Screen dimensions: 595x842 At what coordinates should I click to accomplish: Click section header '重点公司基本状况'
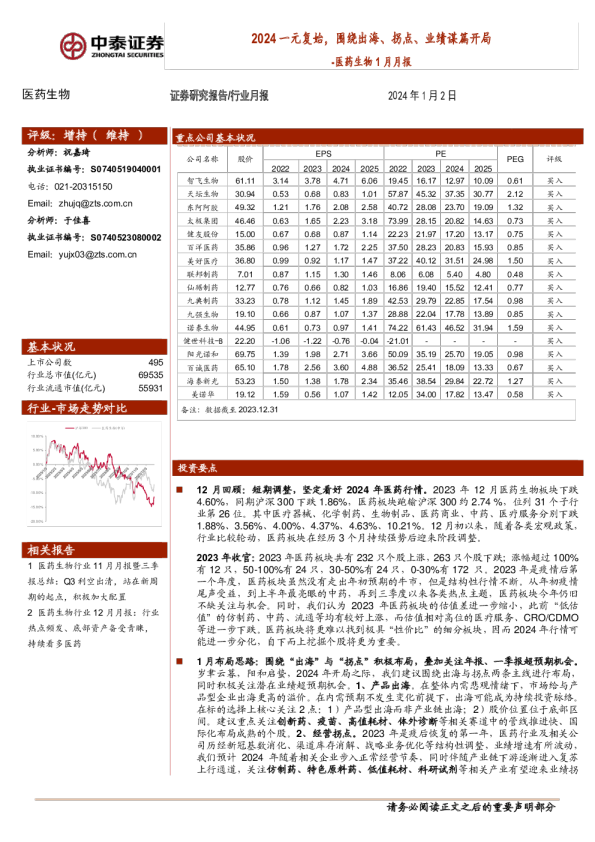[215, 138]
